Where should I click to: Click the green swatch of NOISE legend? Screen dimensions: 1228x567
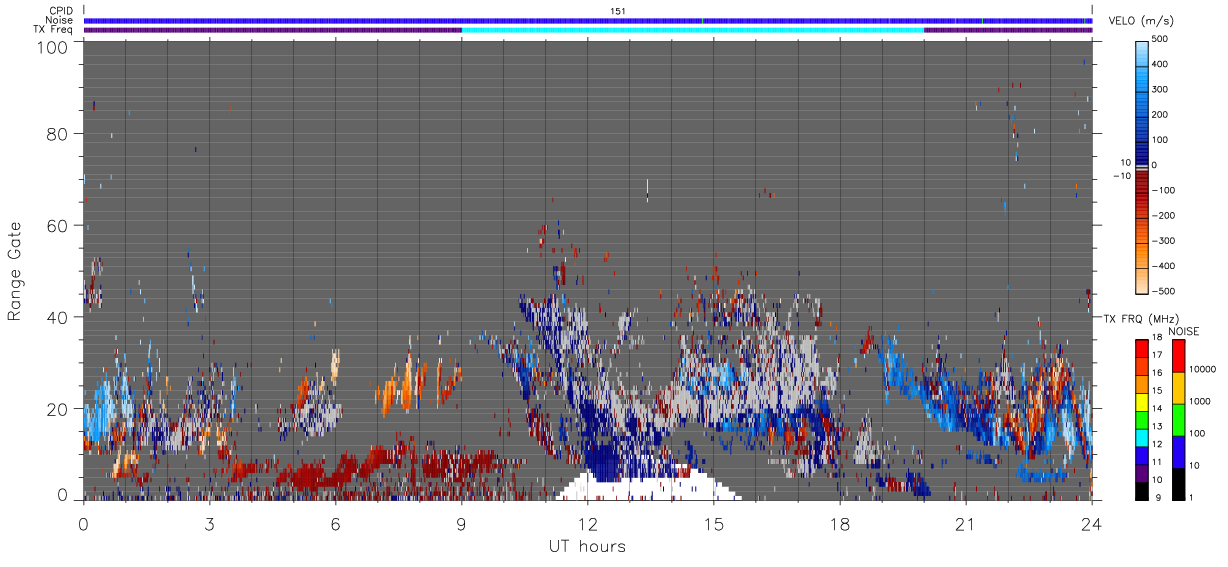[x=1178, y=419]
